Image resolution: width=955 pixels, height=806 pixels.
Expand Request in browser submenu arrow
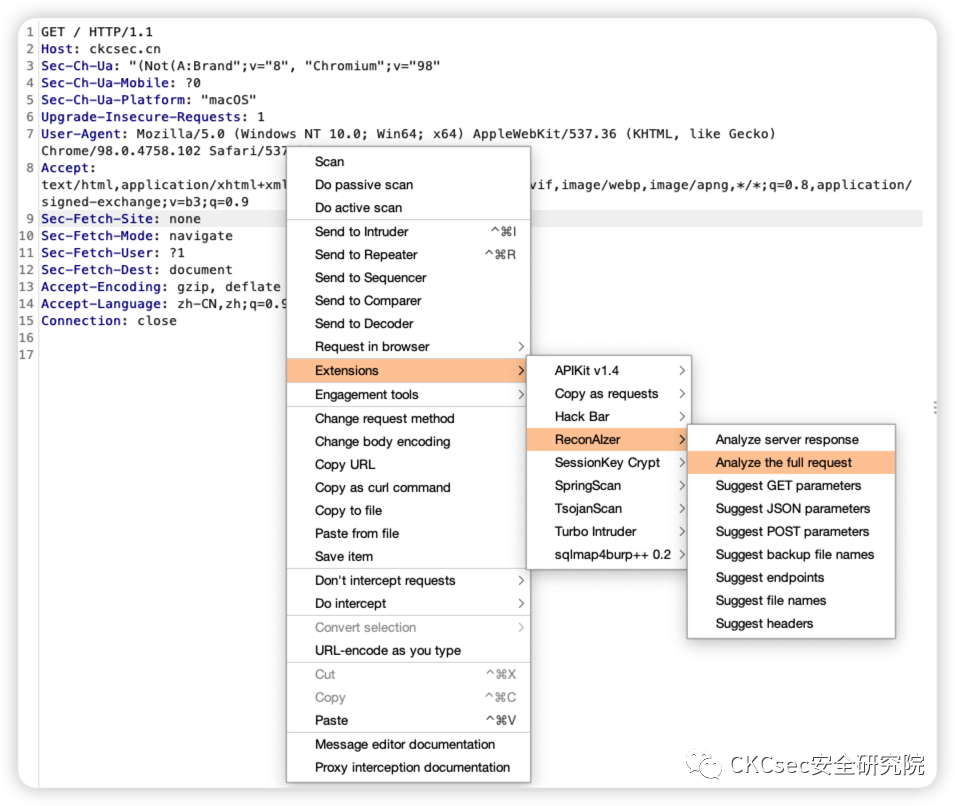pyautogui.click(x=521, y=347)
